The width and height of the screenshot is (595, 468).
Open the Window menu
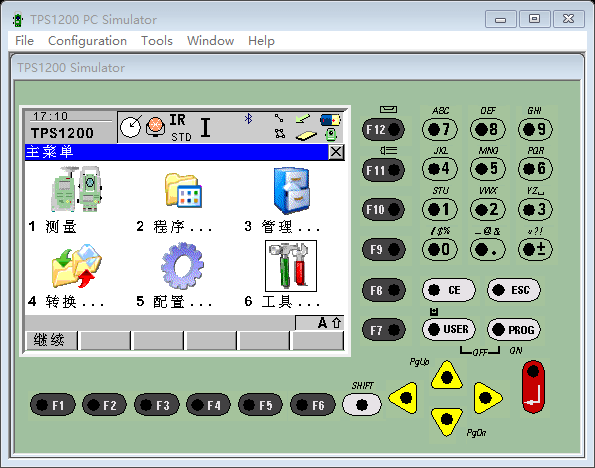210,41
